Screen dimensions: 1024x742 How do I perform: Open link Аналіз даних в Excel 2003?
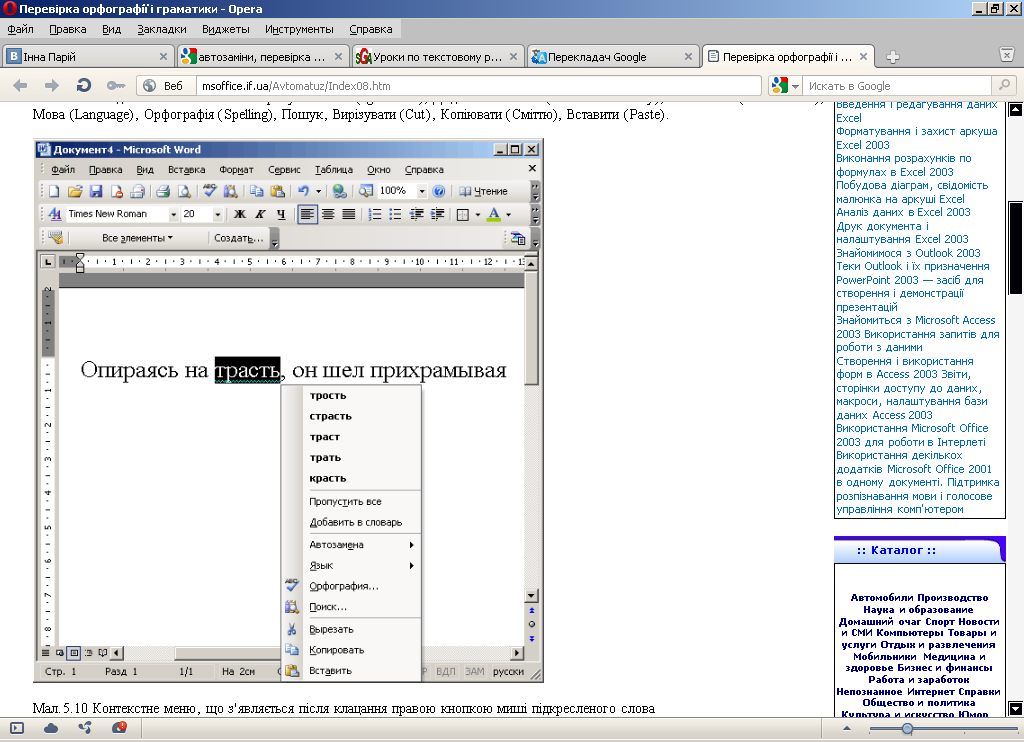(903, 212)
